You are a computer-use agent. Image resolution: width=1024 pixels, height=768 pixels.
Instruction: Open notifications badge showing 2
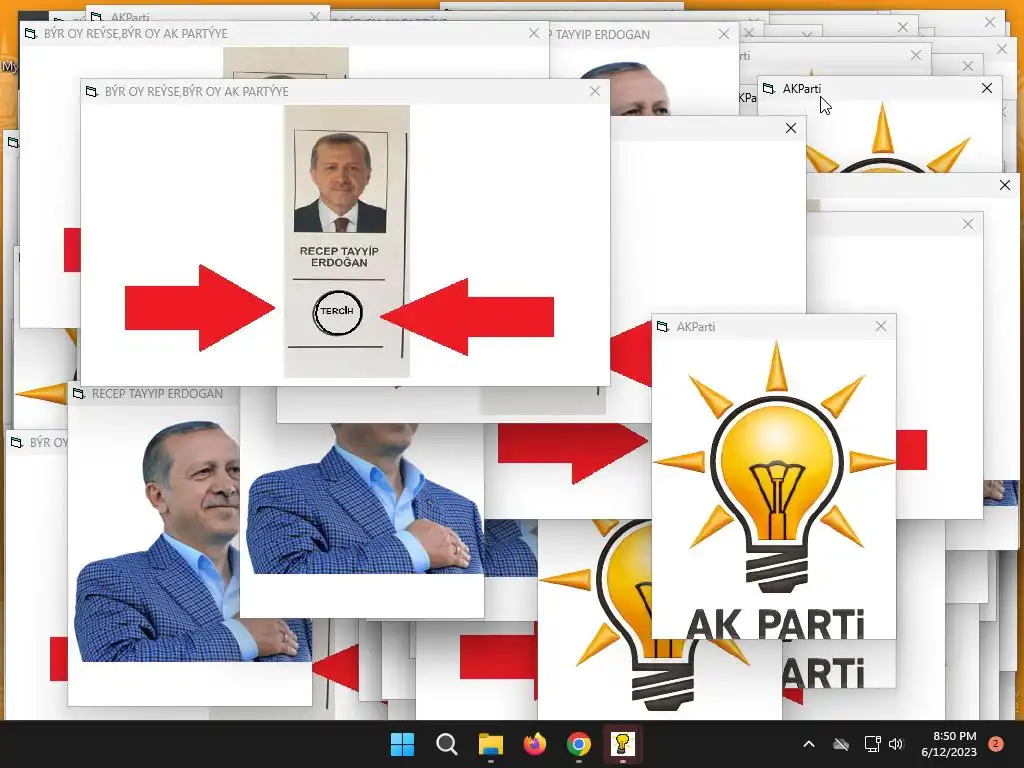(x=996, y=744)
